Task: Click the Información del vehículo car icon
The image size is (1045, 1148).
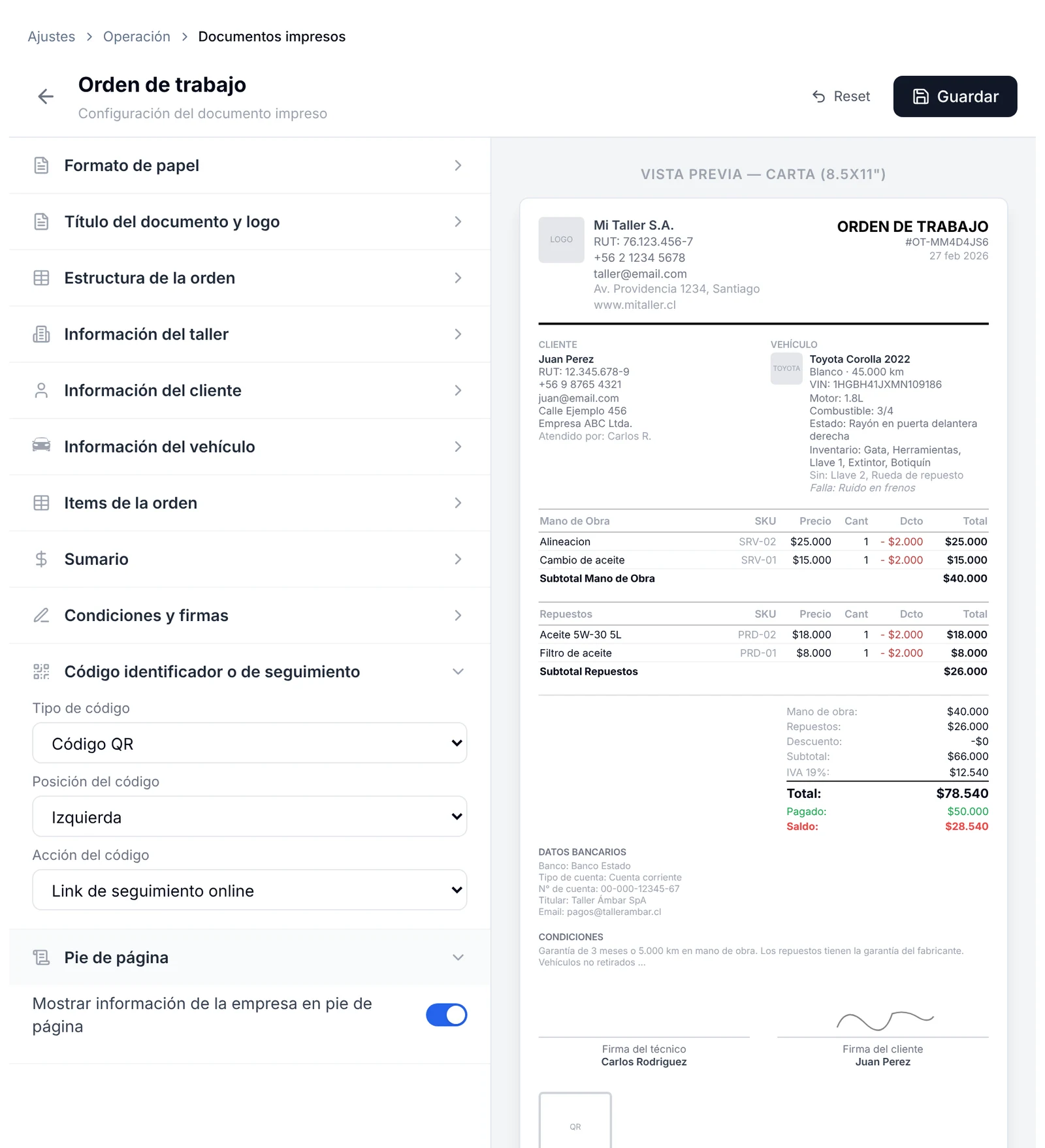Action: click(x=41, y=446)
